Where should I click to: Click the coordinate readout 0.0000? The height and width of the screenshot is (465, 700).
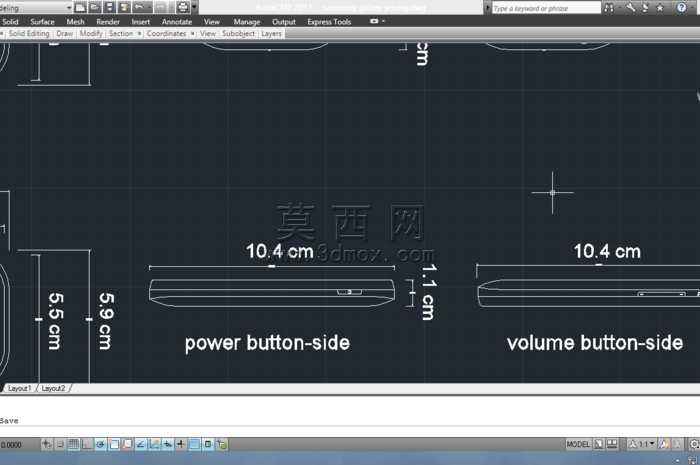11,444
